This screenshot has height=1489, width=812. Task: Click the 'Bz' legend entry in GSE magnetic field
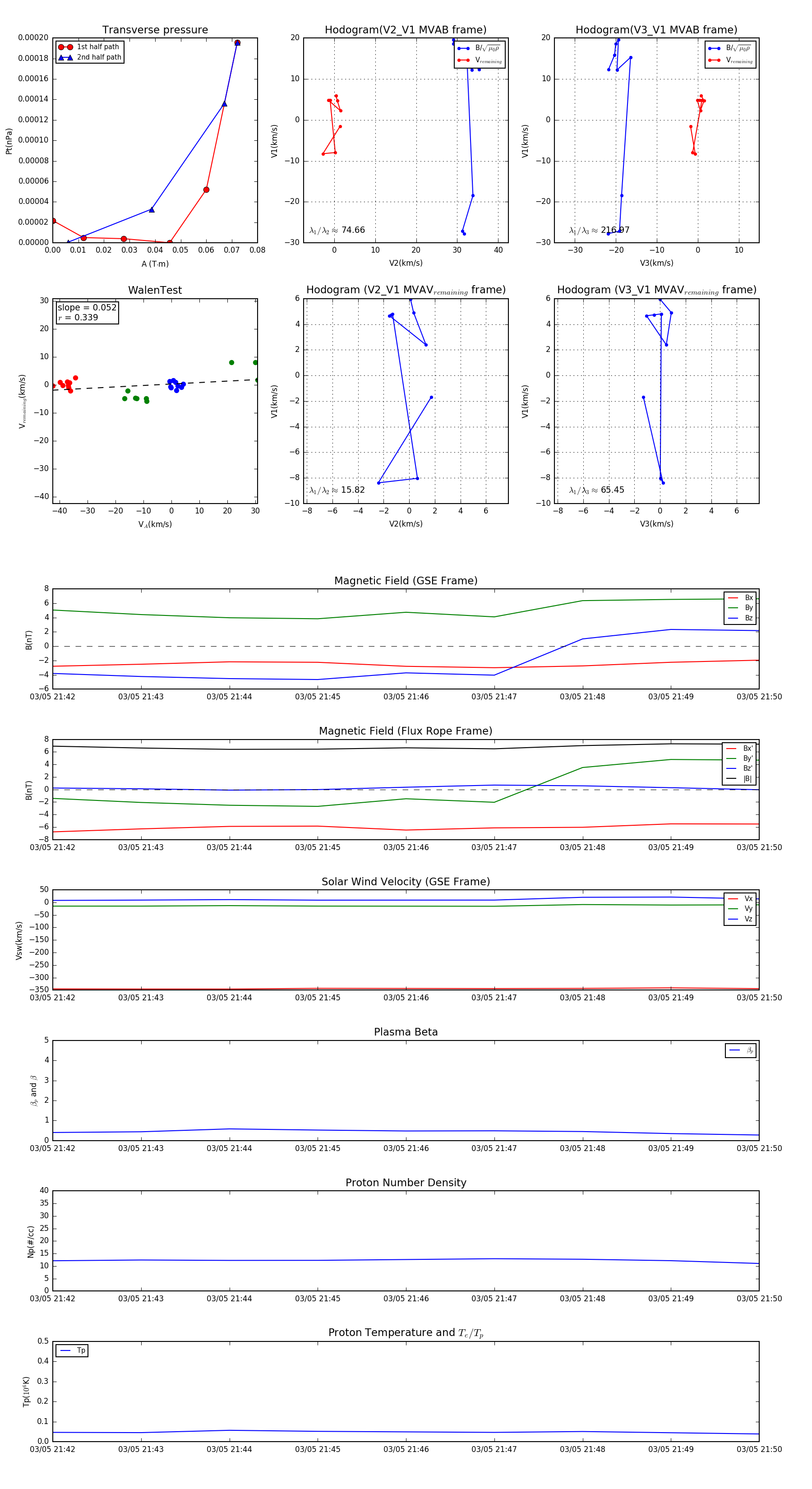(740, 619)
